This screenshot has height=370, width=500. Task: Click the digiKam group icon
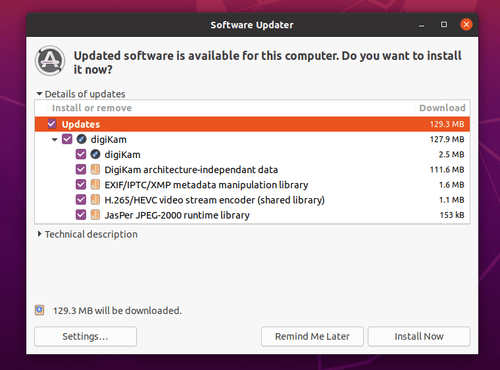(81, 139)
